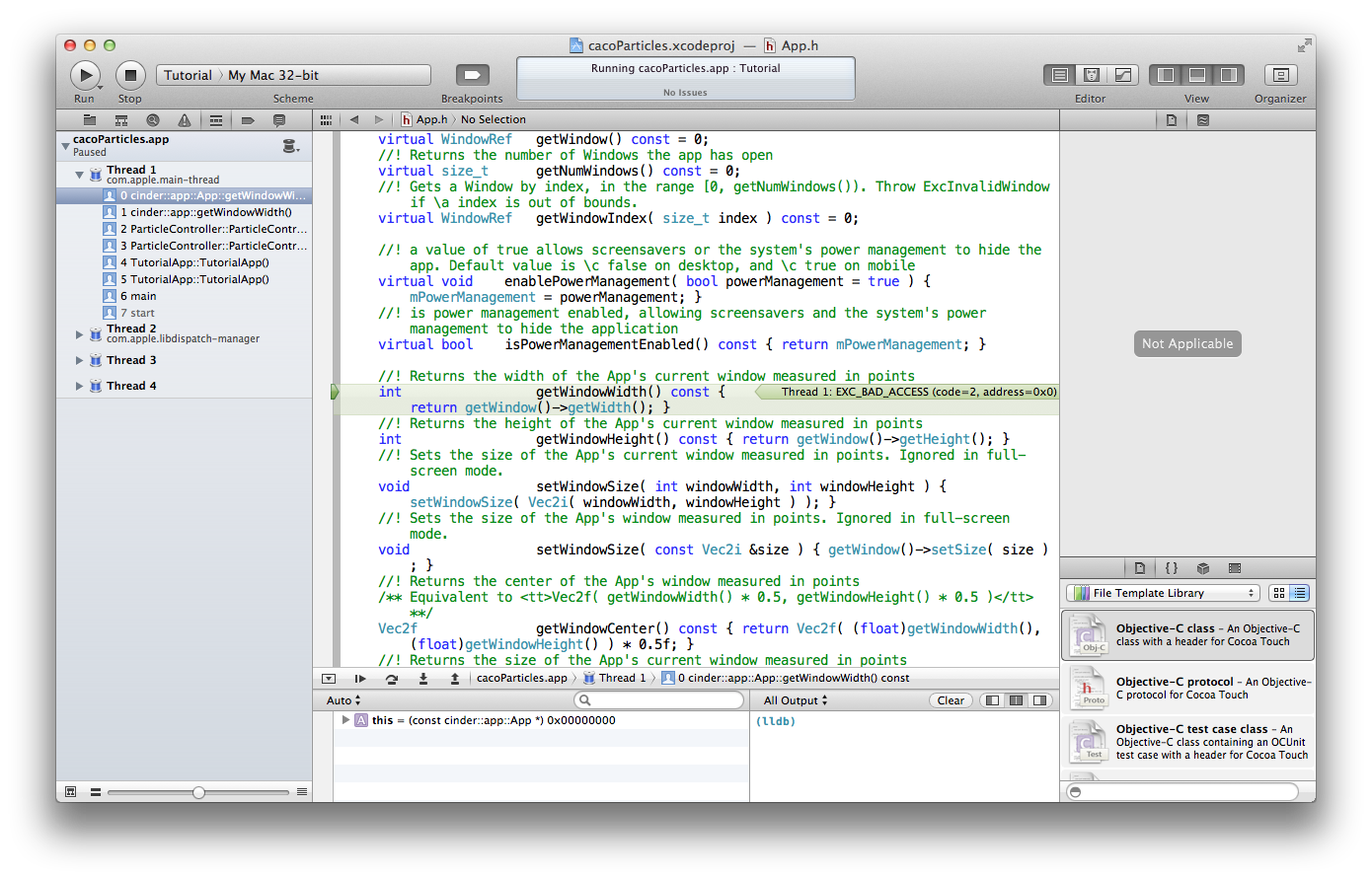Show the Quick Help inspector
Screen dimensions: 1372x880
pos(1203,120)
